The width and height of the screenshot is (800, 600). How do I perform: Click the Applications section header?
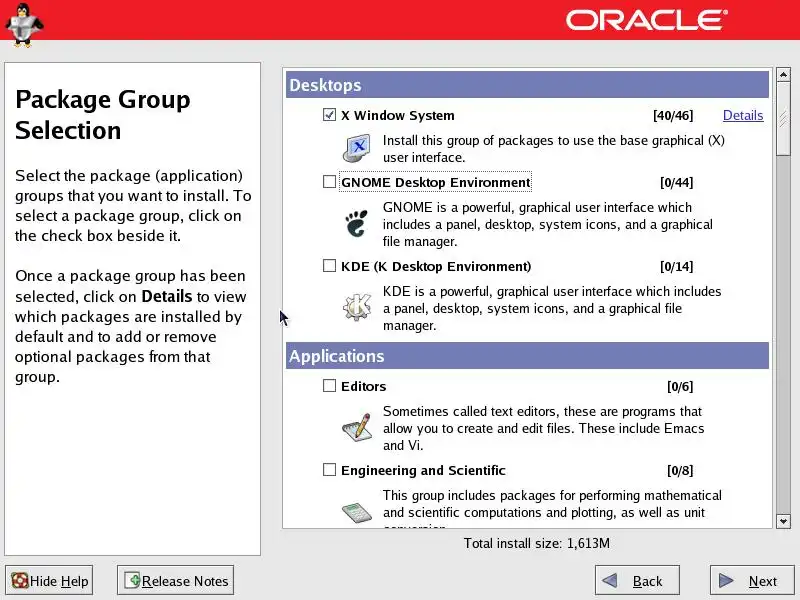click(527, 356)
